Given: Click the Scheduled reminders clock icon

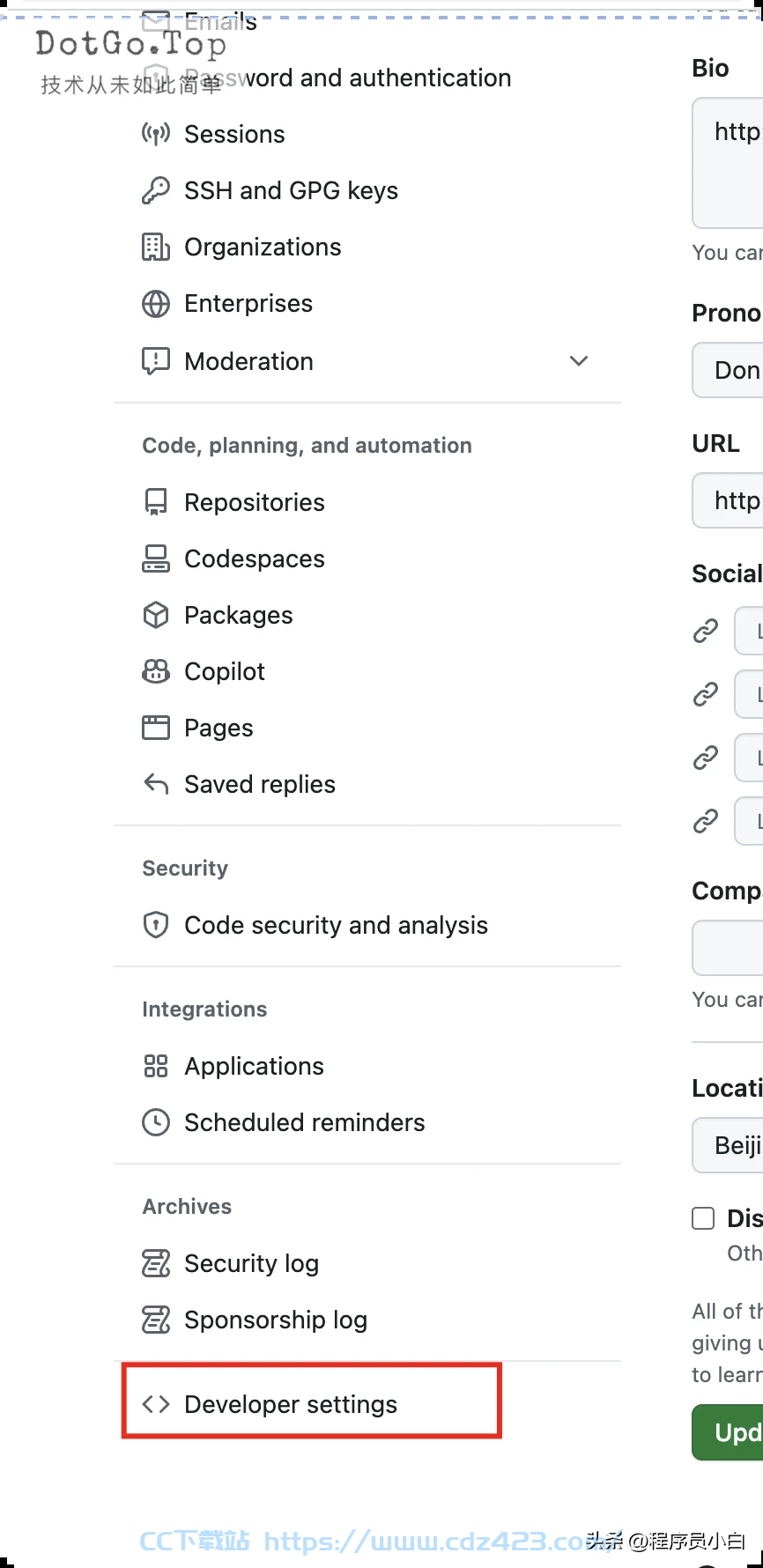Looking at the screenshot, I should point(156,1122).
